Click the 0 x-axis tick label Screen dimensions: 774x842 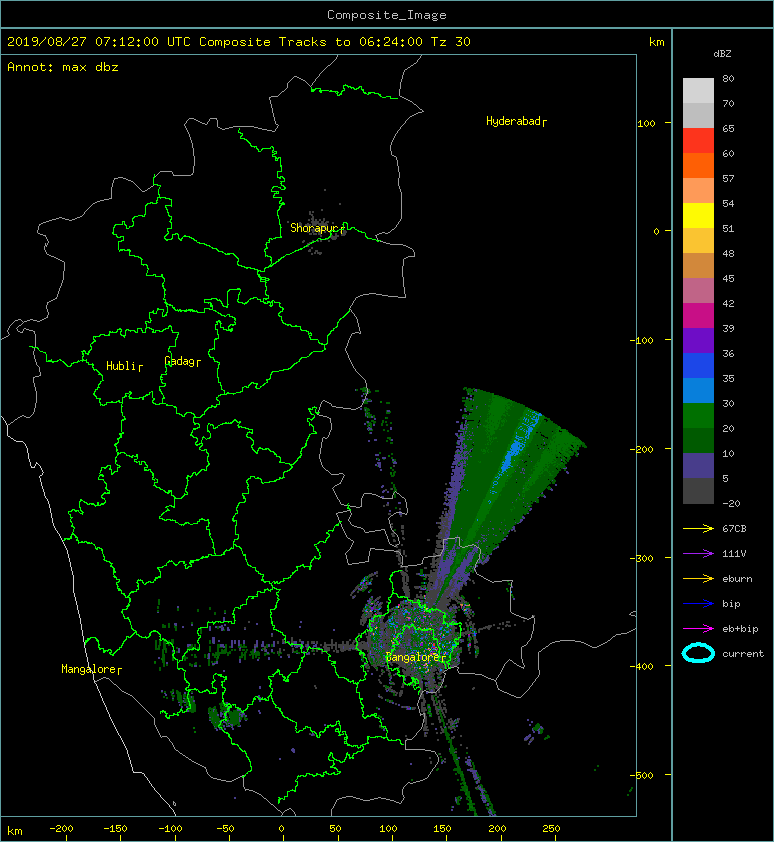pos(281,829)
